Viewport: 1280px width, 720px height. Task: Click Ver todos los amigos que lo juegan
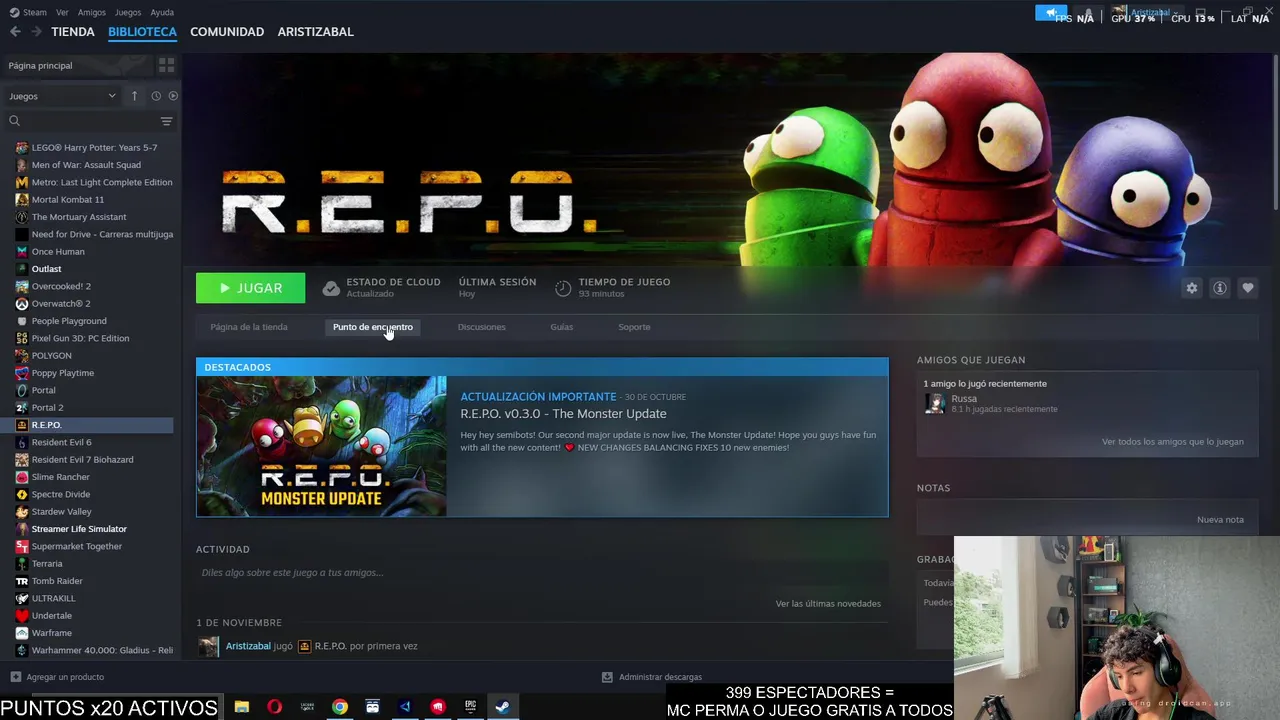[1173, 442]
